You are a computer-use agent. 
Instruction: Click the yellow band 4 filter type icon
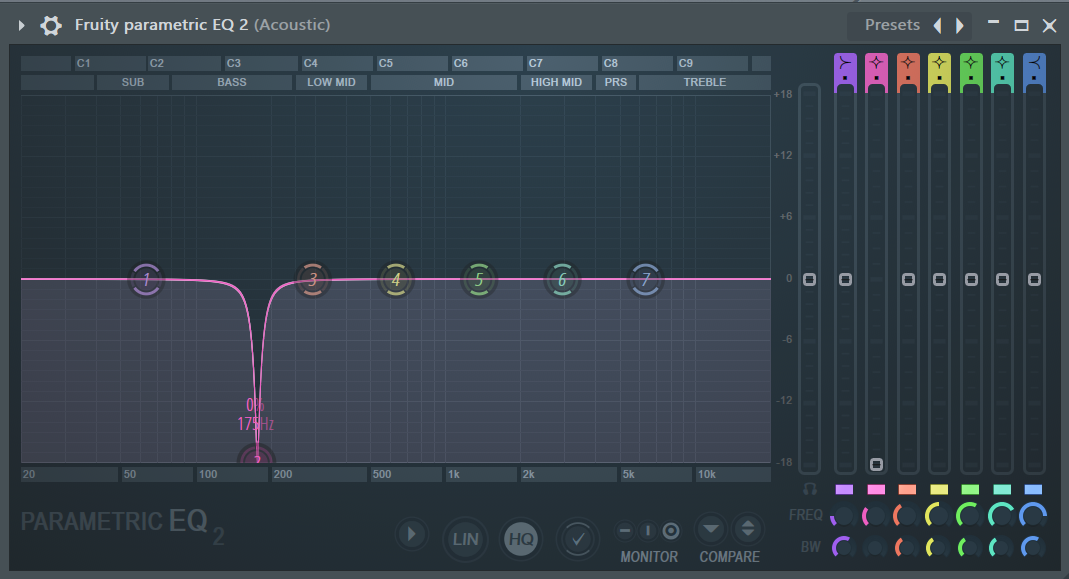click(939, 63)
